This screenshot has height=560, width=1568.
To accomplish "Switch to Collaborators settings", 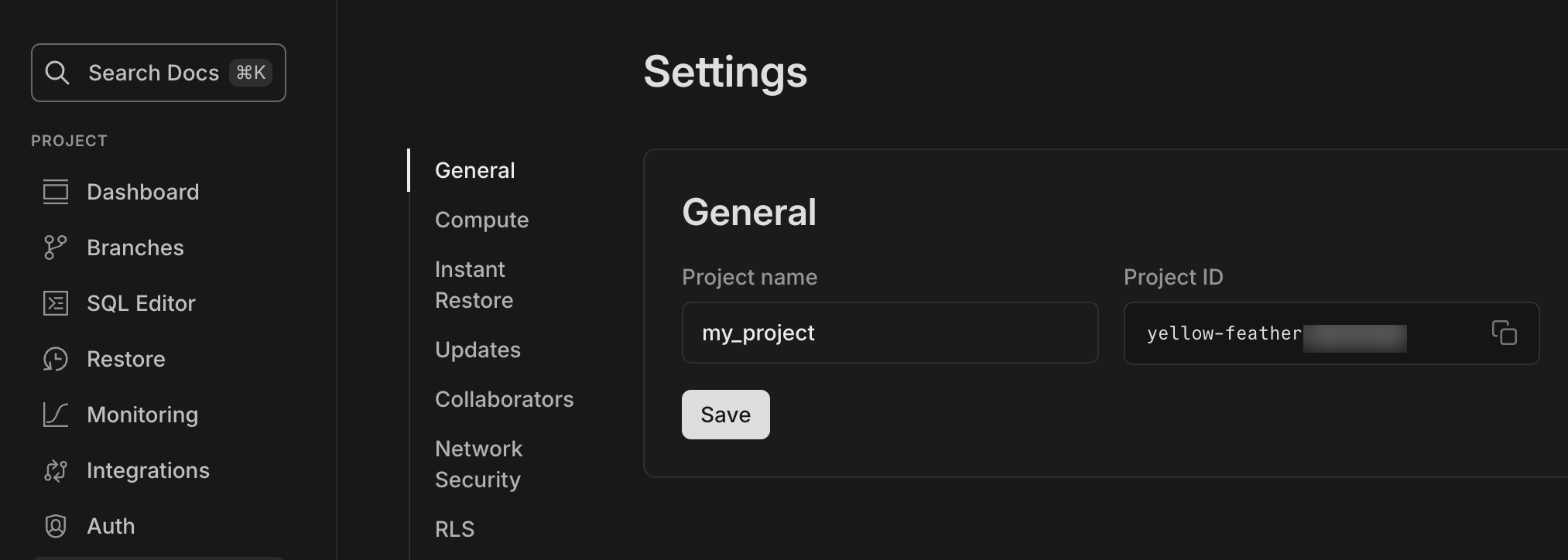I will (504, 399).
